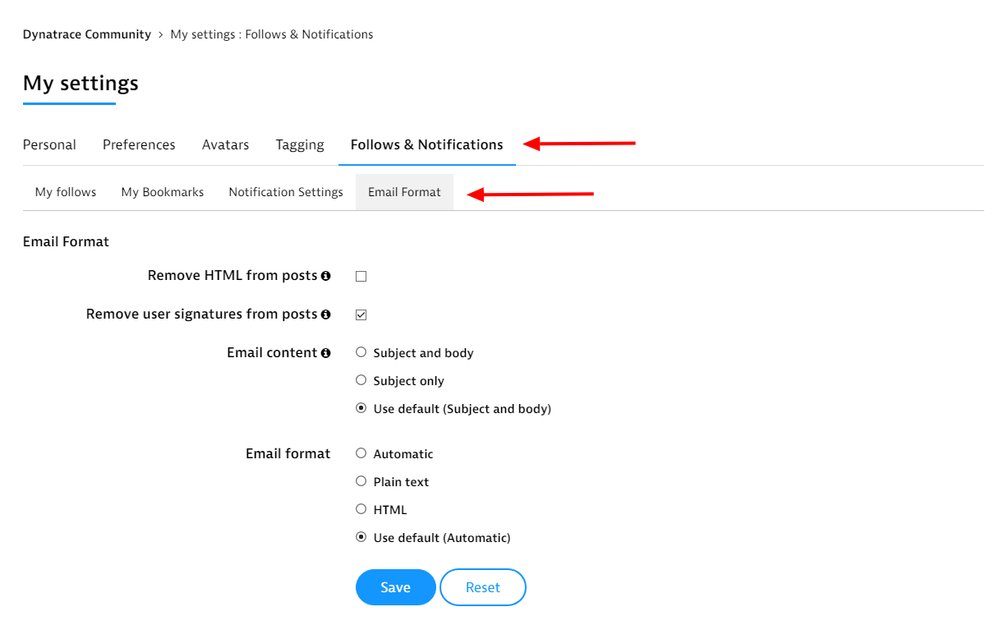Image resolution: width=999 pixels, height=629 pixels.
Task: Select HTML as email format
Action: (361, 510)
